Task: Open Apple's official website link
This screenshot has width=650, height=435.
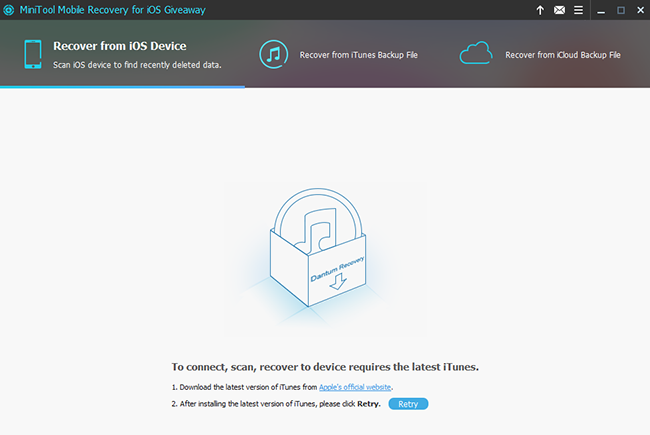Action: 355,387
